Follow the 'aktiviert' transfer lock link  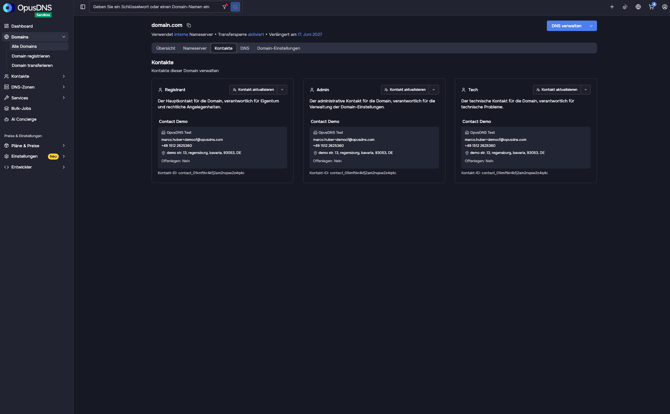click(256, 34)
